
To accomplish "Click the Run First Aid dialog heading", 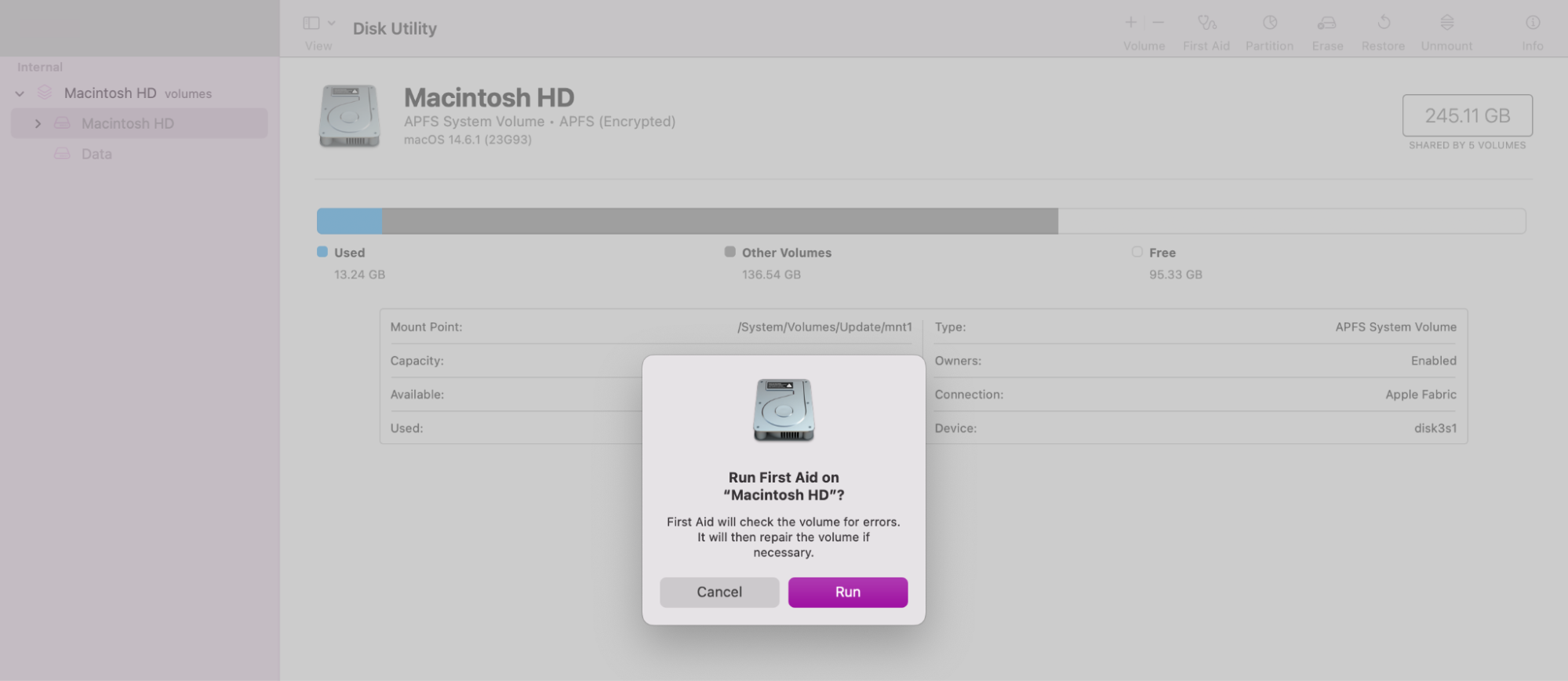I will (x=784, y=486).
